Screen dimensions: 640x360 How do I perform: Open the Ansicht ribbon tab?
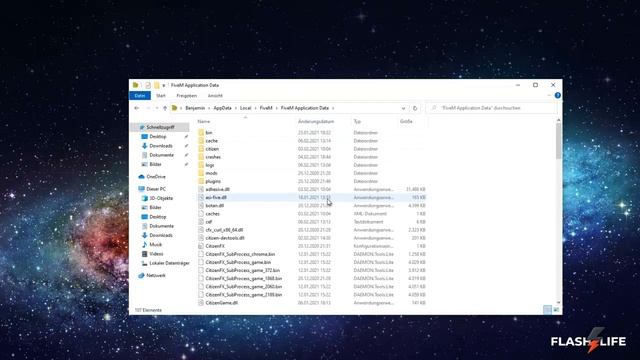(x=215, y=96)
